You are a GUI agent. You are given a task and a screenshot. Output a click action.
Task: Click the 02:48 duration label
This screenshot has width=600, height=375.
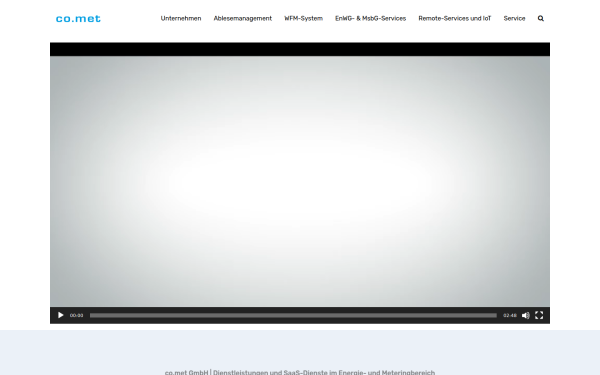tap(510, 315)
